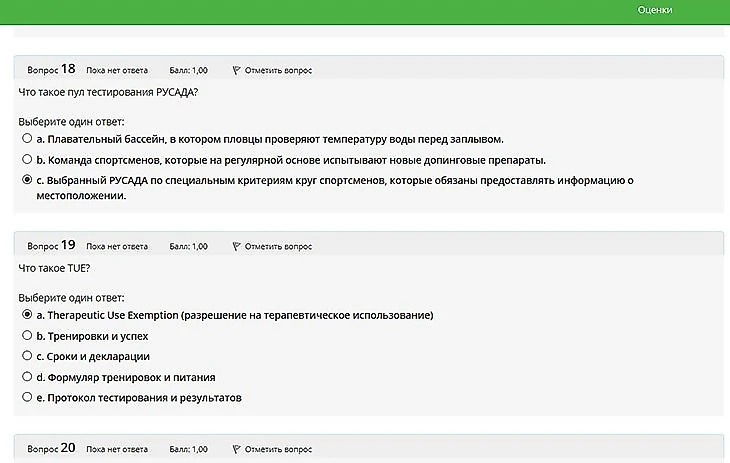This screenshot has height=463, width=730.
Task: Click Отметить вопрос link for question 20
Action: 278,449
